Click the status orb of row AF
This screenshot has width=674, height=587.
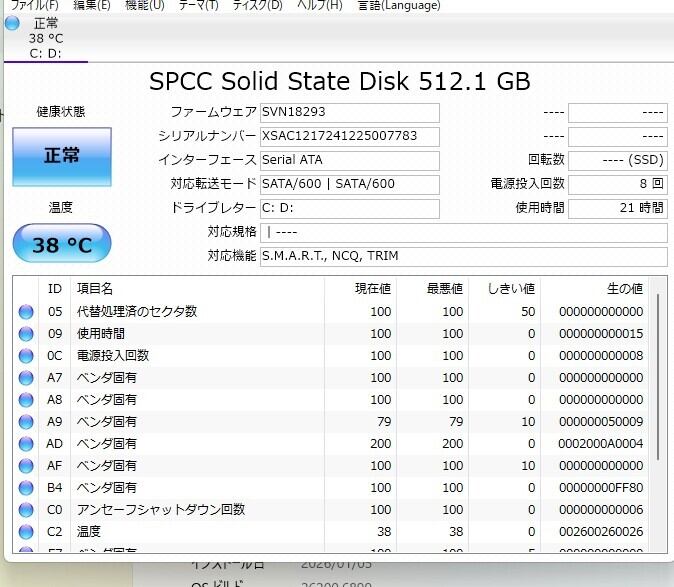click(x=26, y=466)
